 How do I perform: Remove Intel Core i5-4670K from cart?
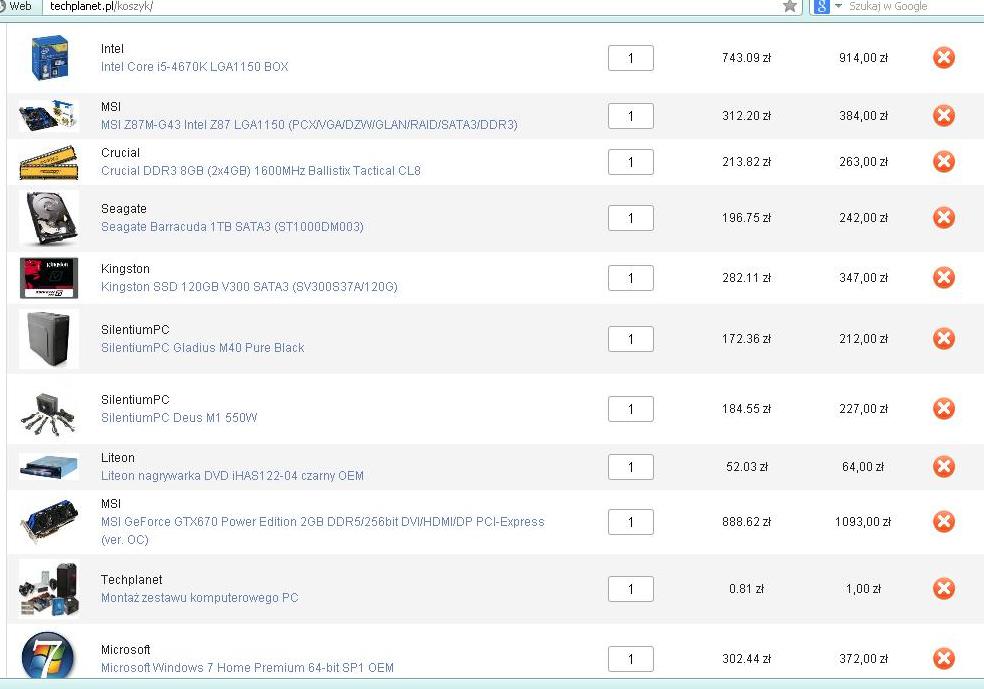pyautogui.click(x=944, y=58)
